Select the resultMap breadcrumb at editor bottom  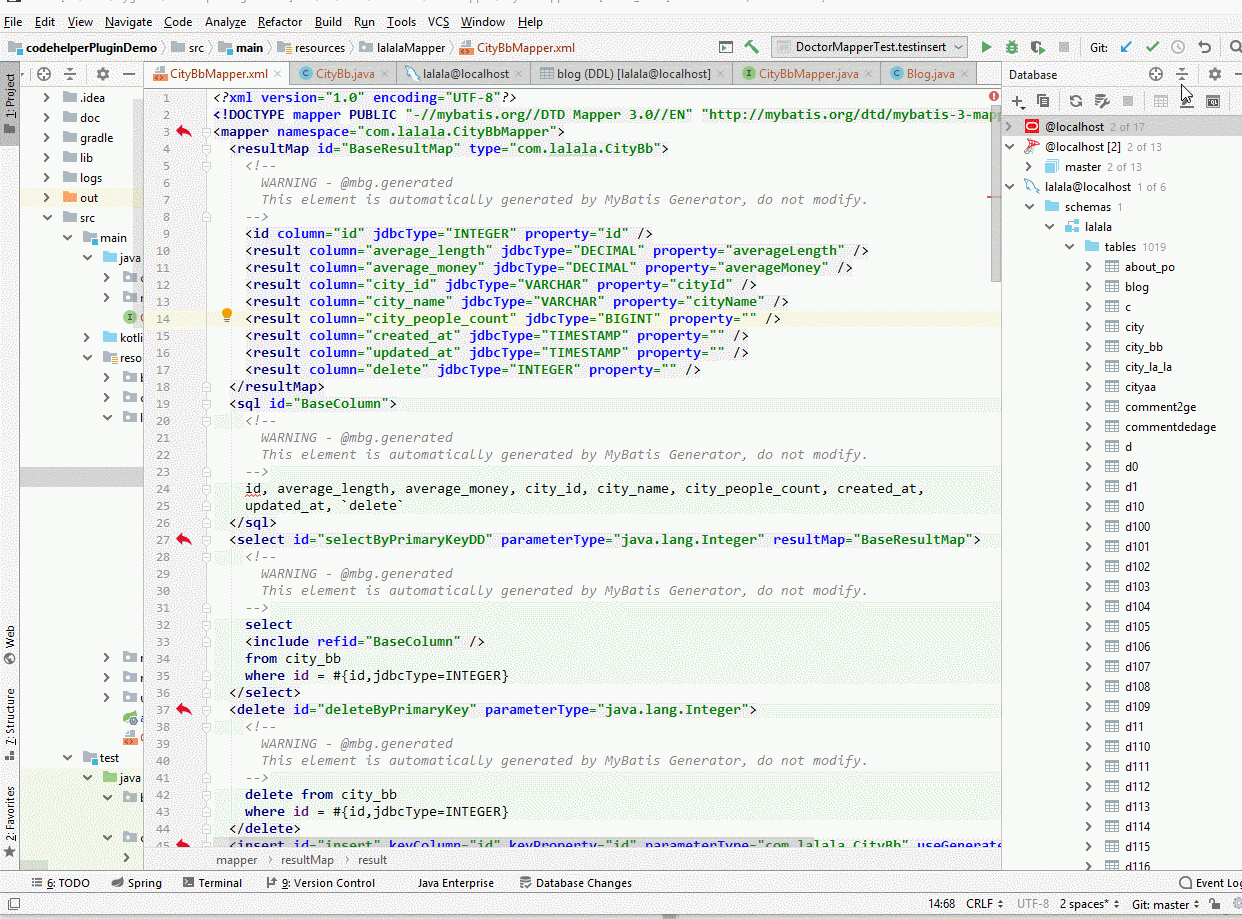tap(307, 859)
